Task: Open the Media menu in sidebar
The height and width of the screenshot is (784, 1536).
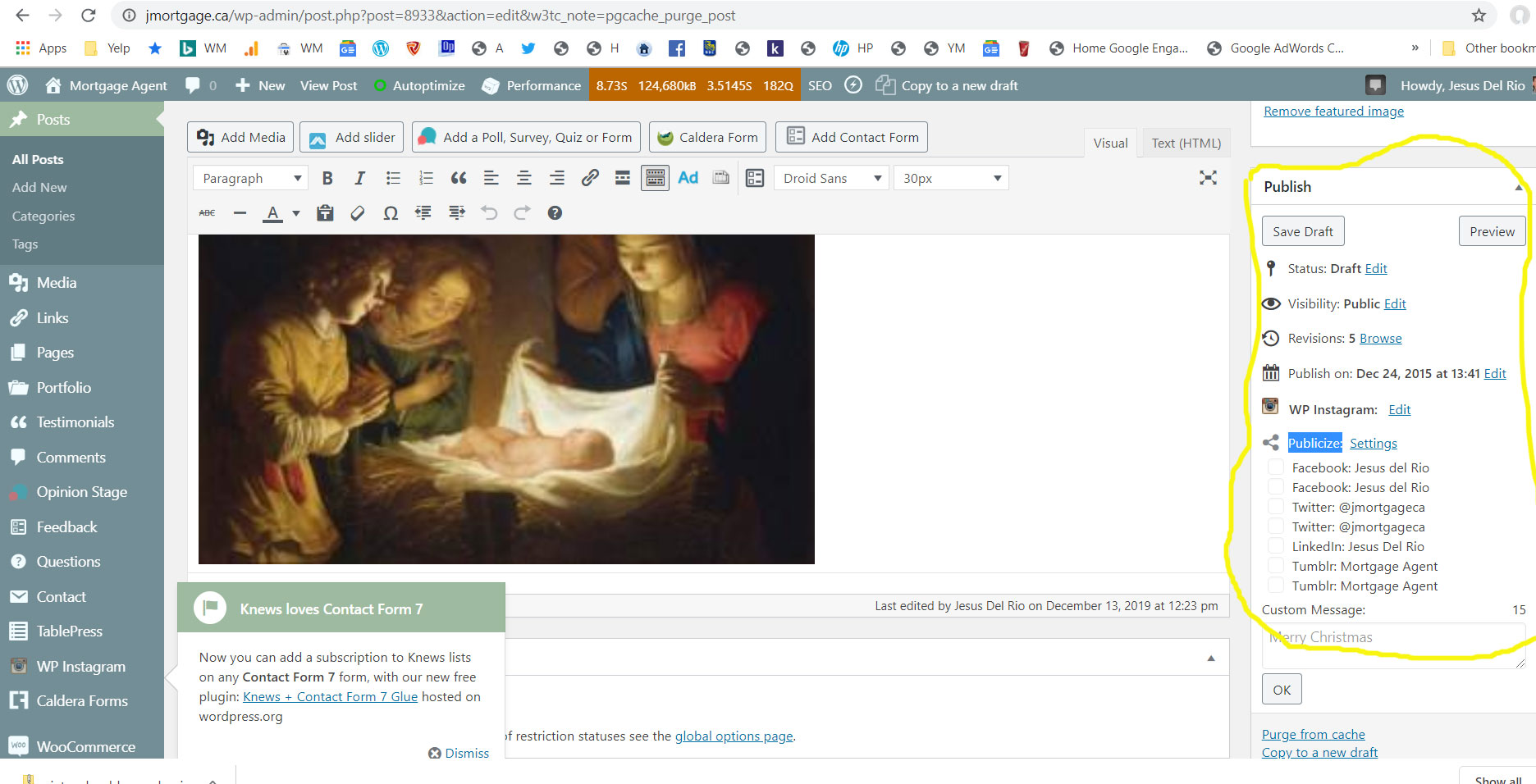Action: 57,282
